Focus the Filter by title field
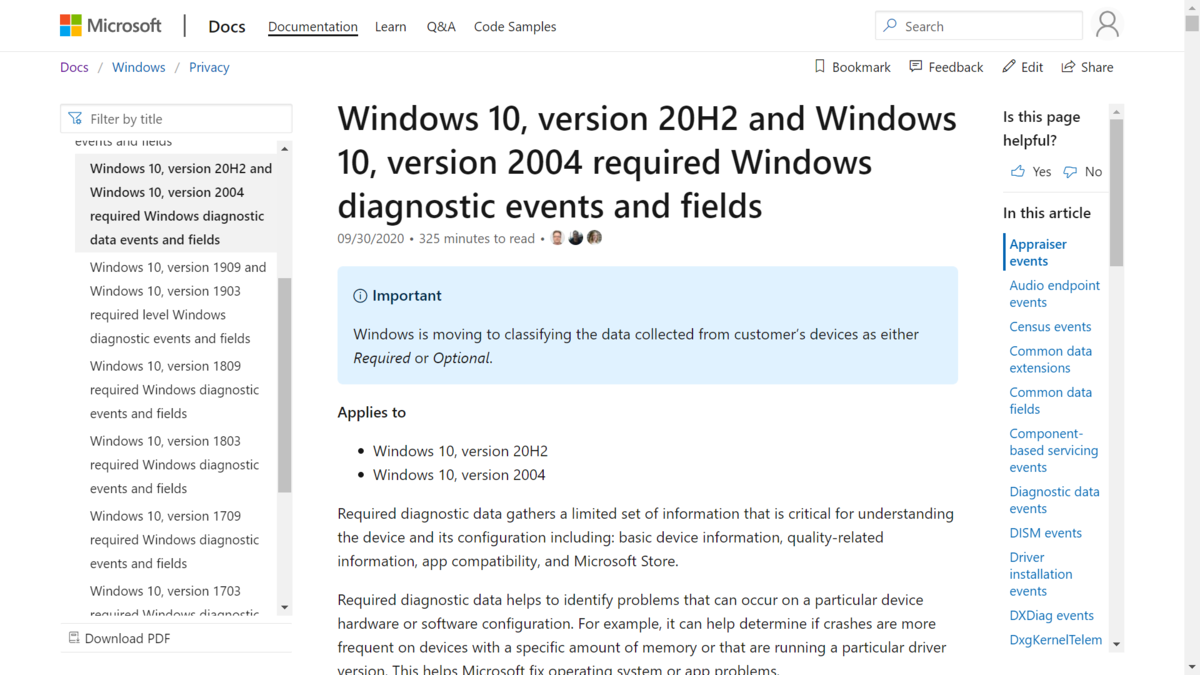This screenshot has width=1200, height=675. click(x=176, y=119)
